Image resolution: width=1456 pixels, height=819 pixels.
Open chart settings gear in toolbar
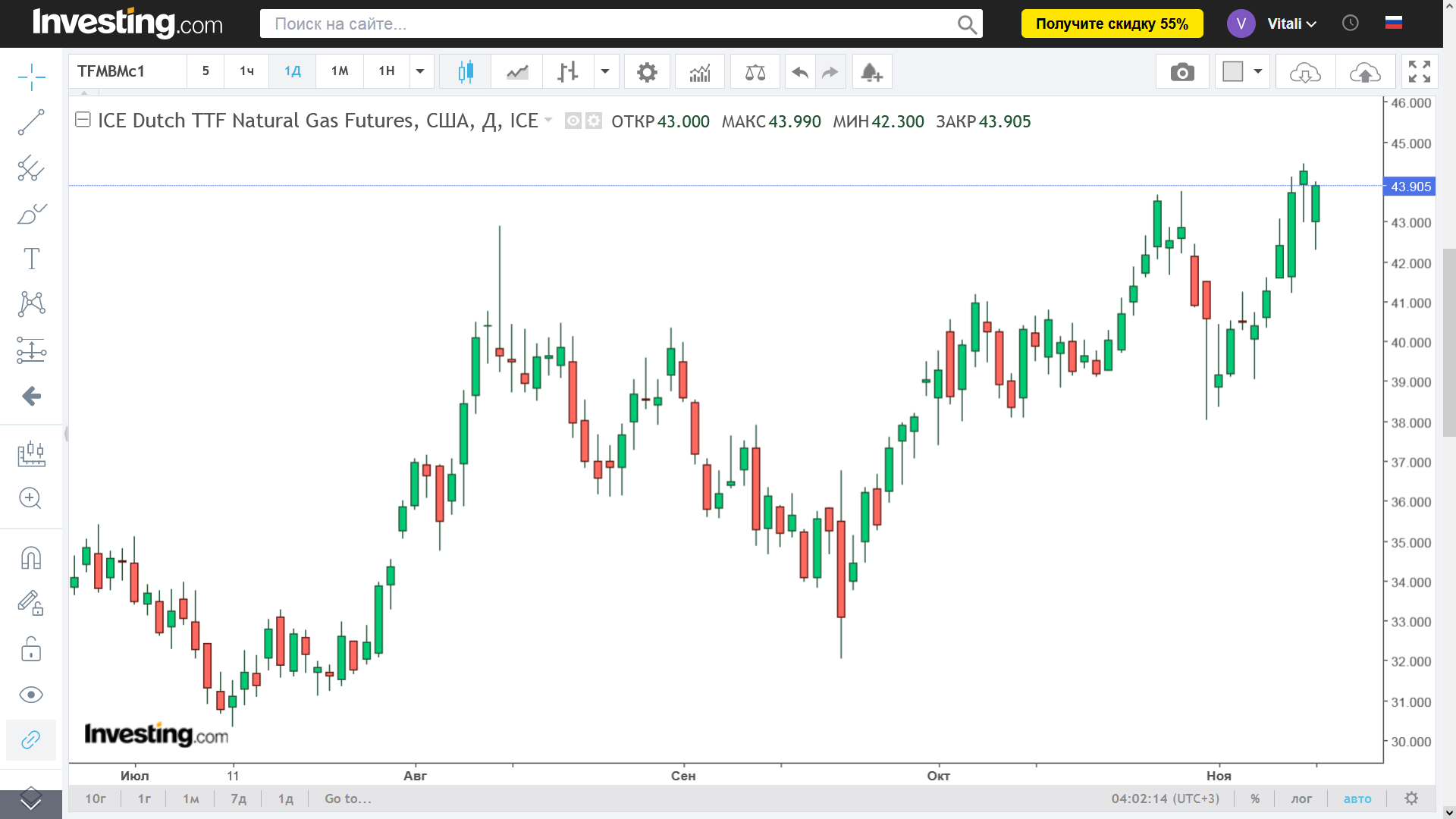(x=646, y=72)
